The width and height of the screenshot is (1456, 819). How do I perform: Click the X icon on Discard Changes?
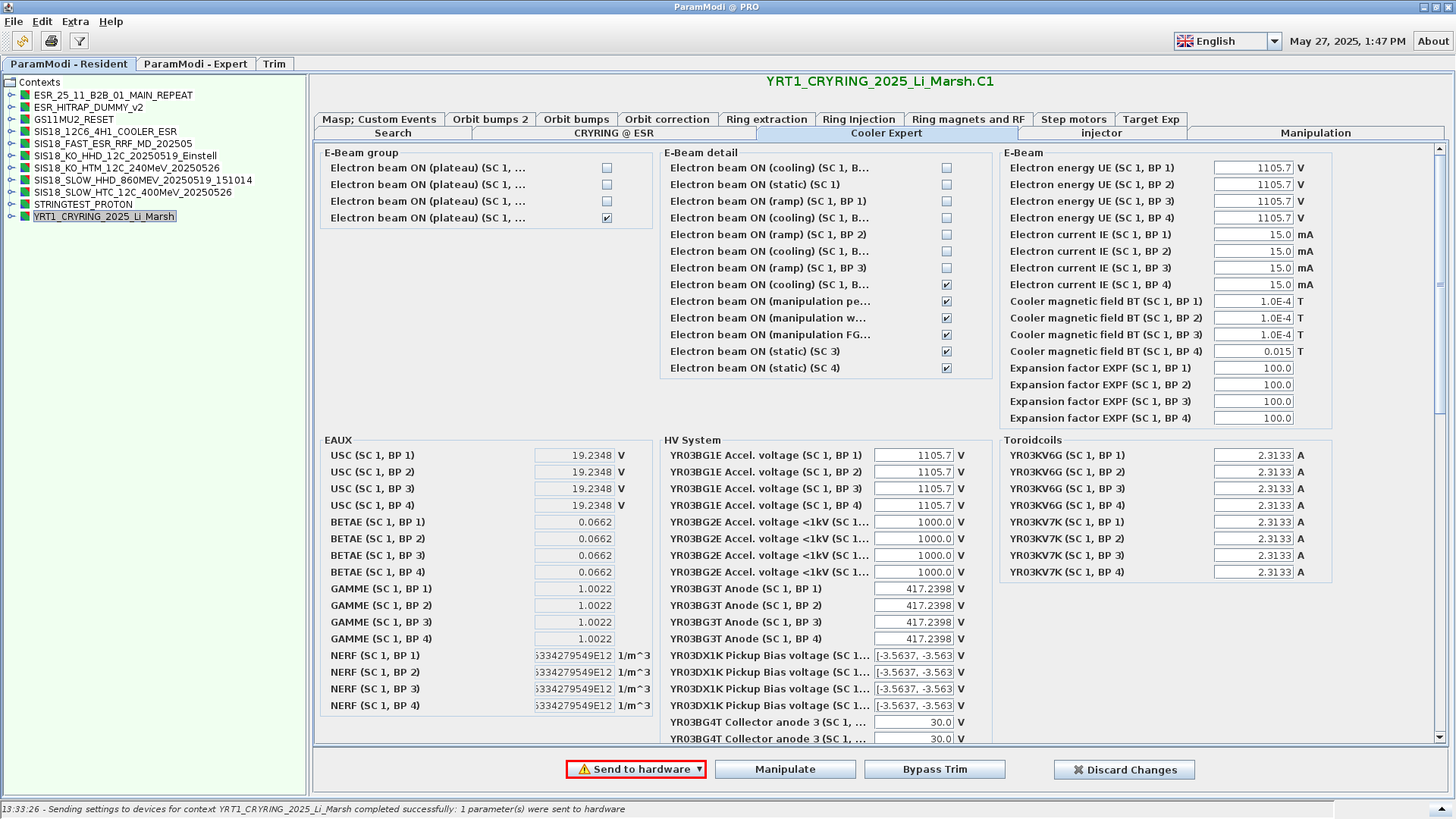(1078, 770)
